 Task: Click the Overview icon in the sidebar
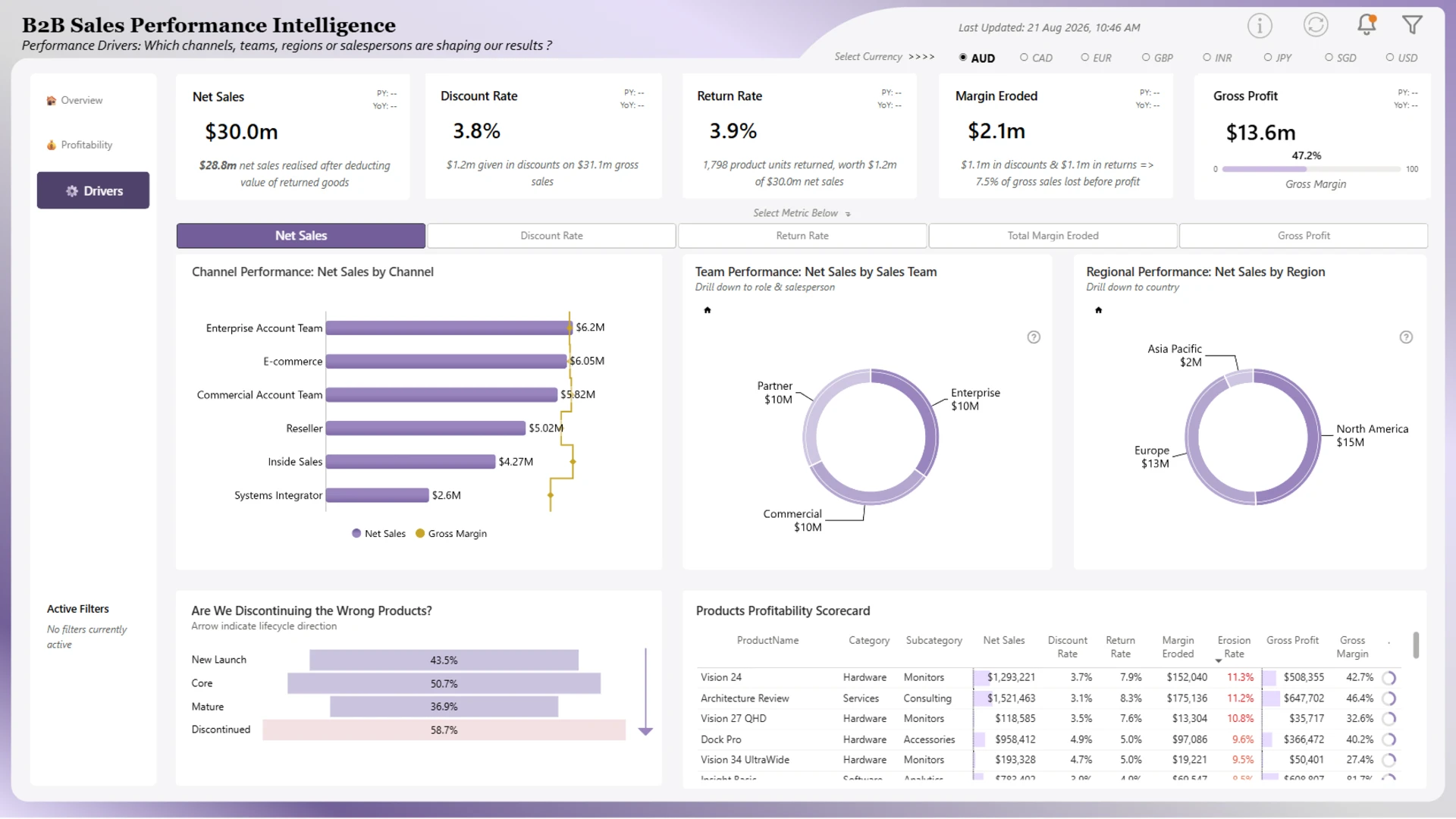coord(52,101)
